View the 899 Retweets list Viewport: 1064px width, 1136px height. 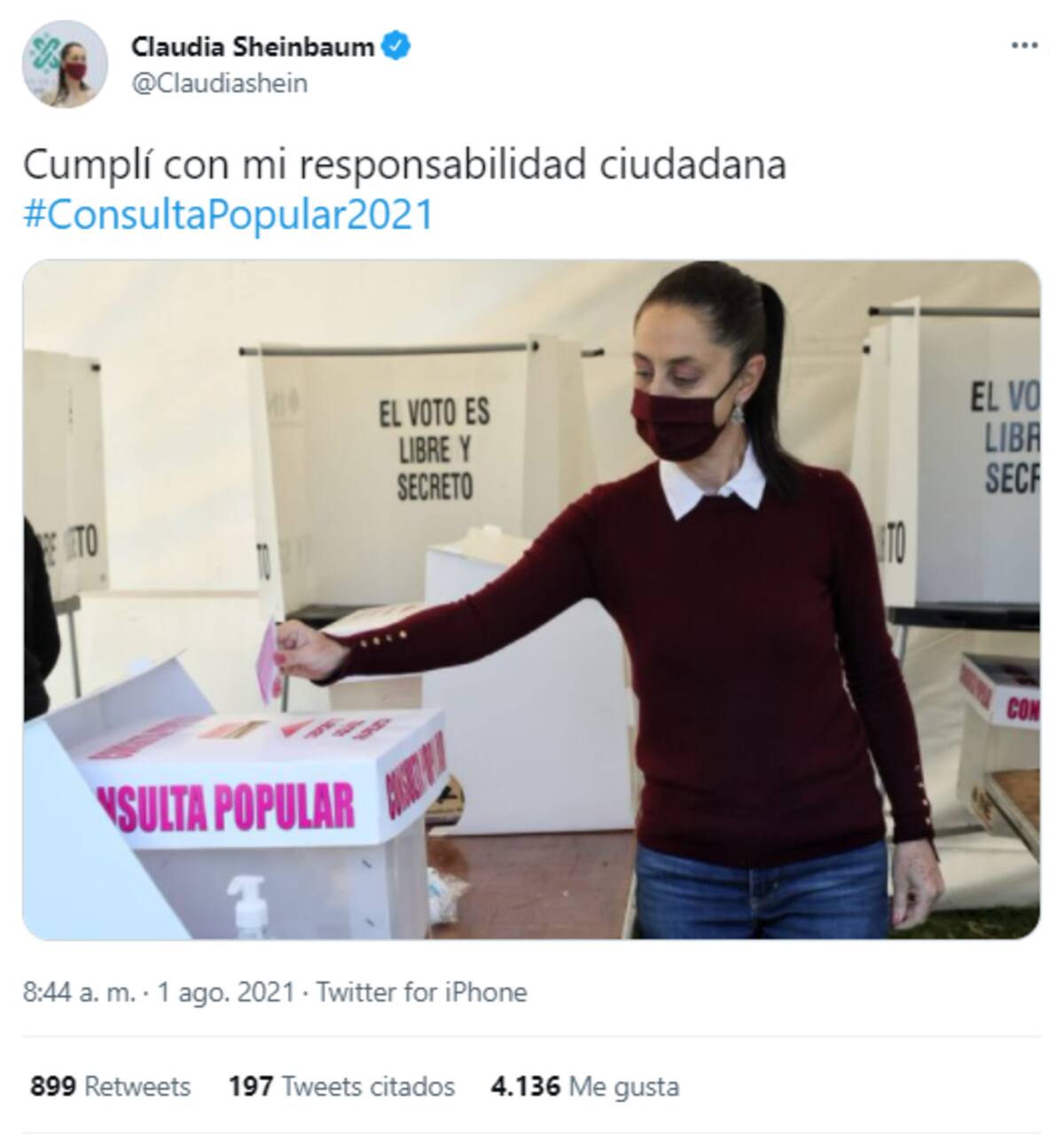(x=110, y=1086)
